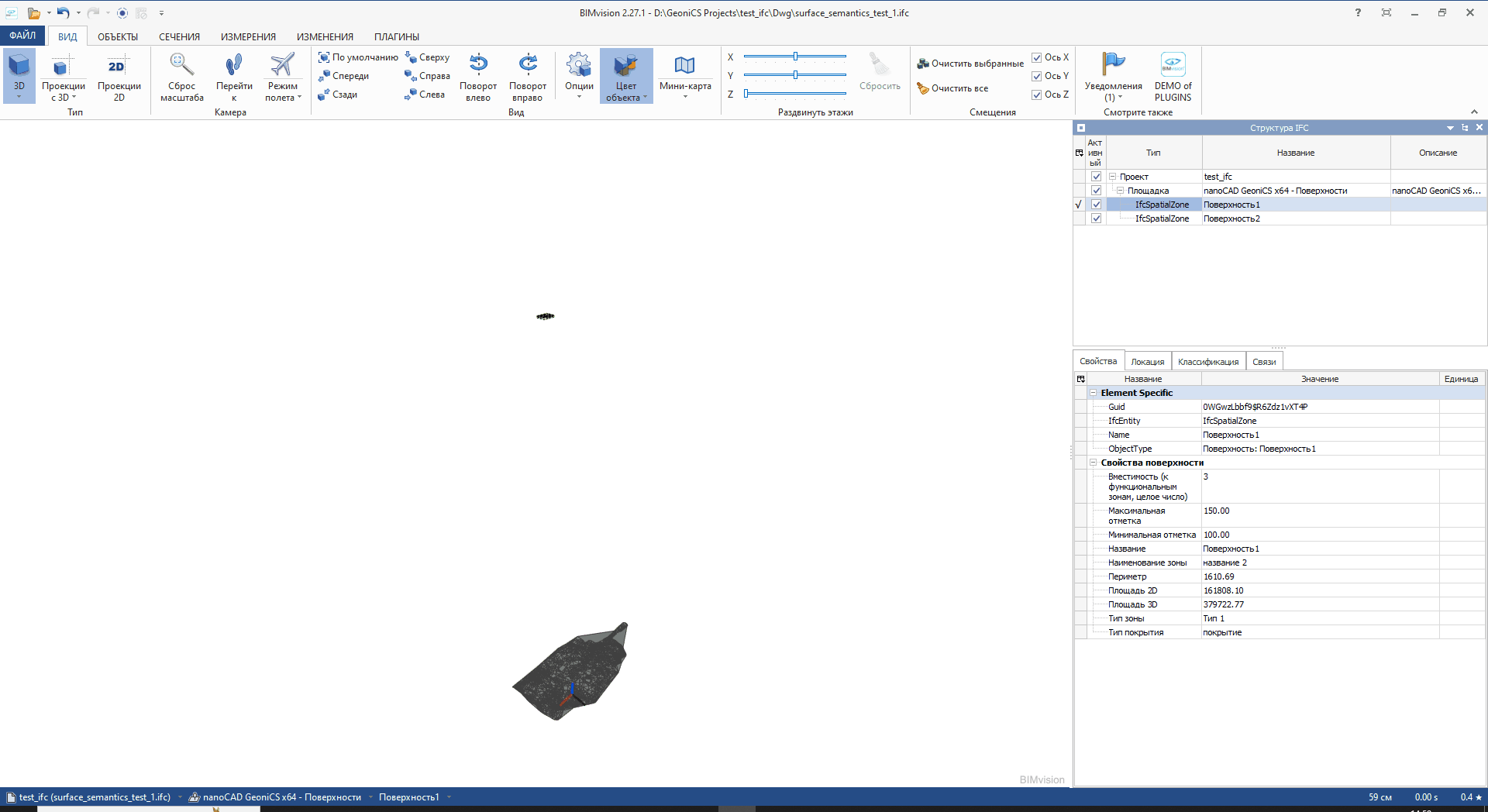Collapse the Element Specific property group

(x=1094, y=393)
